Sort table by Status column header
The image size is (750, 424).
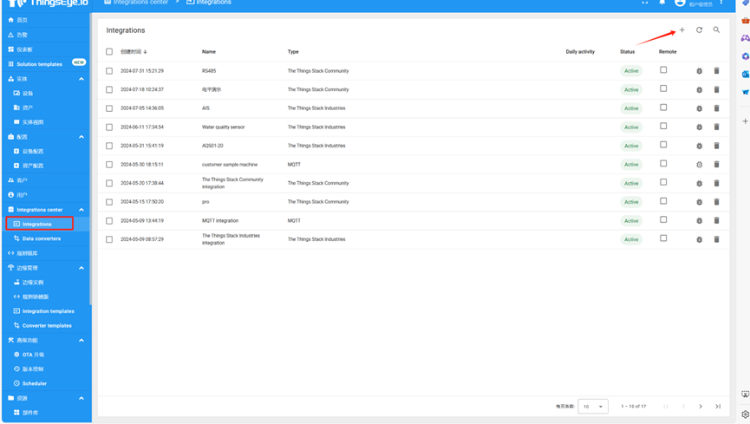pos(628,52)
